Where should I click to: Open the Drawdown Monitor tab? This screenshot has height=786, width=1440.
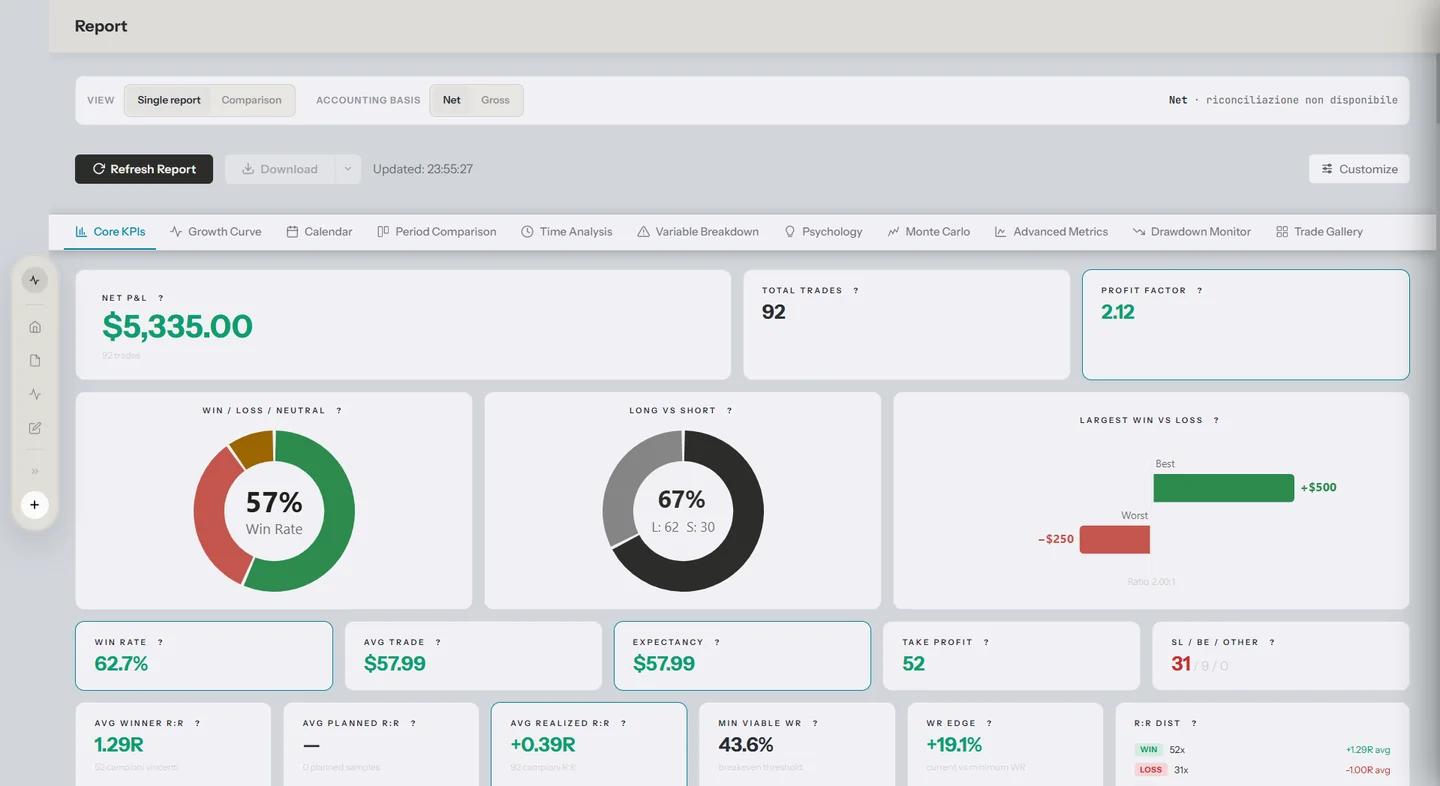pos(1191,232)
